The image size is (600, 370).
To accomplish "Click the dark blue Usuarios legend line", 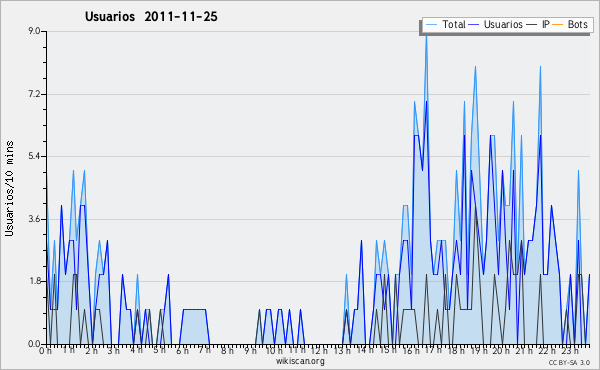I will [474, 25].
